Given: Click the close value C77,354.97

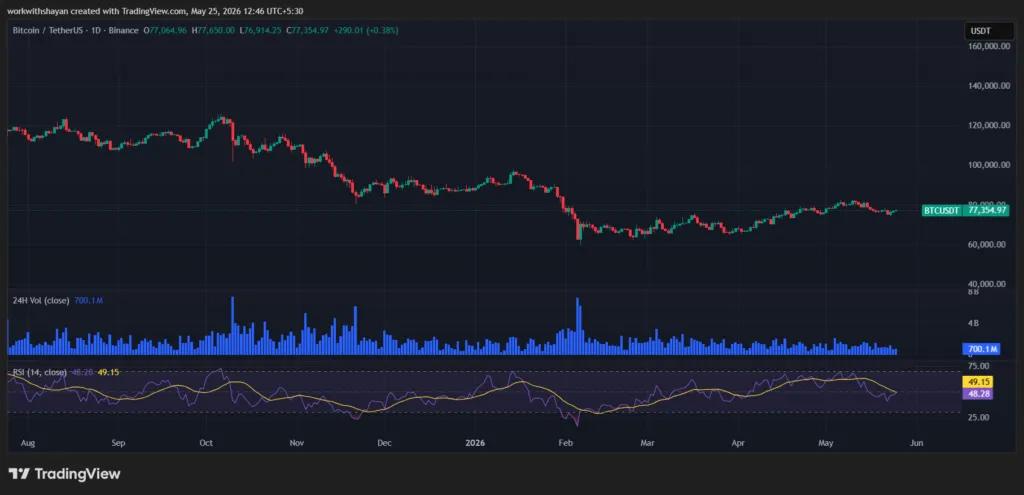Looking at the screenshot, I should (307, 30).
